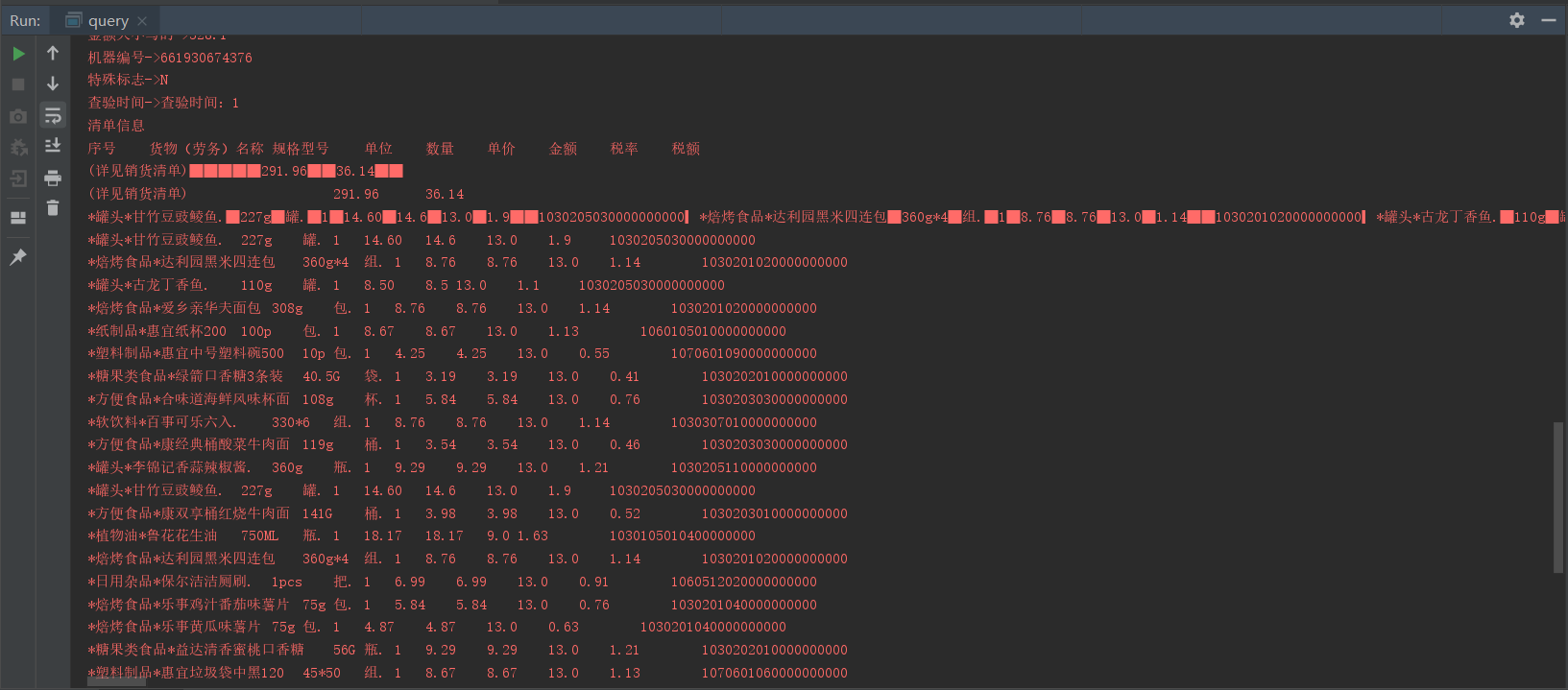This screenshot has width=1568, height=690.
Task: Pin the Run tab with pin icon
Action: tap(18, 257)
